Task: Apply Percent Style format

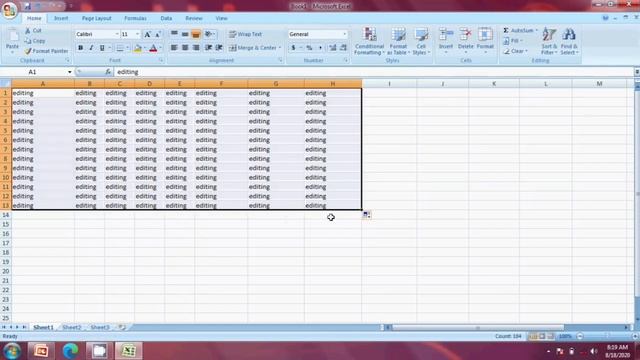Action: point(309,48)
